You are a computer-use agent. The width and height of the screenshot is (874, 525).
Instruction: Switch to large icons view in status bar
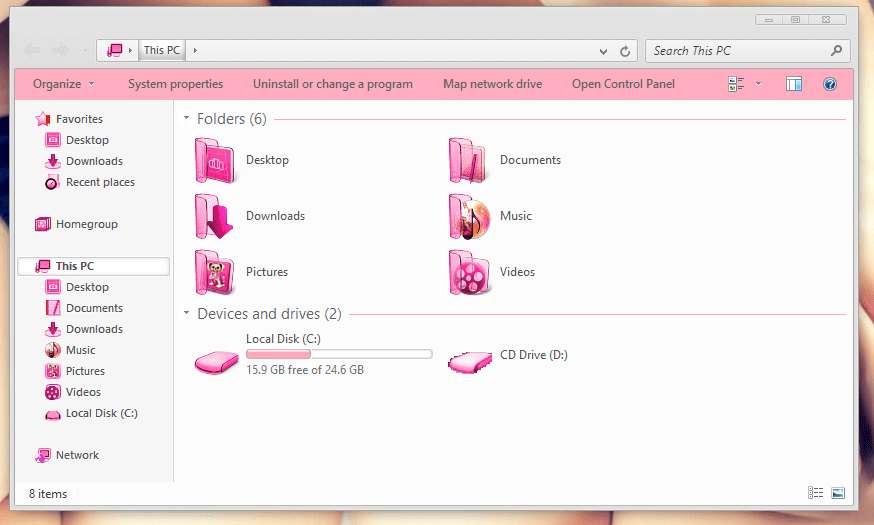pos(838,493)
